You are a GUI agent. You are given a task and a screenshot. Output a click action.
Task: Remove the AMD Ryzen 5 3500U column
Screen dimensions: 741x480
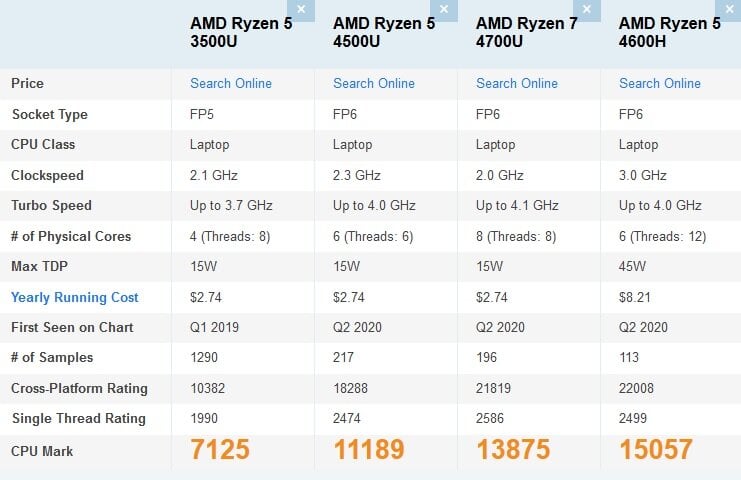click(x=305, y=9)
